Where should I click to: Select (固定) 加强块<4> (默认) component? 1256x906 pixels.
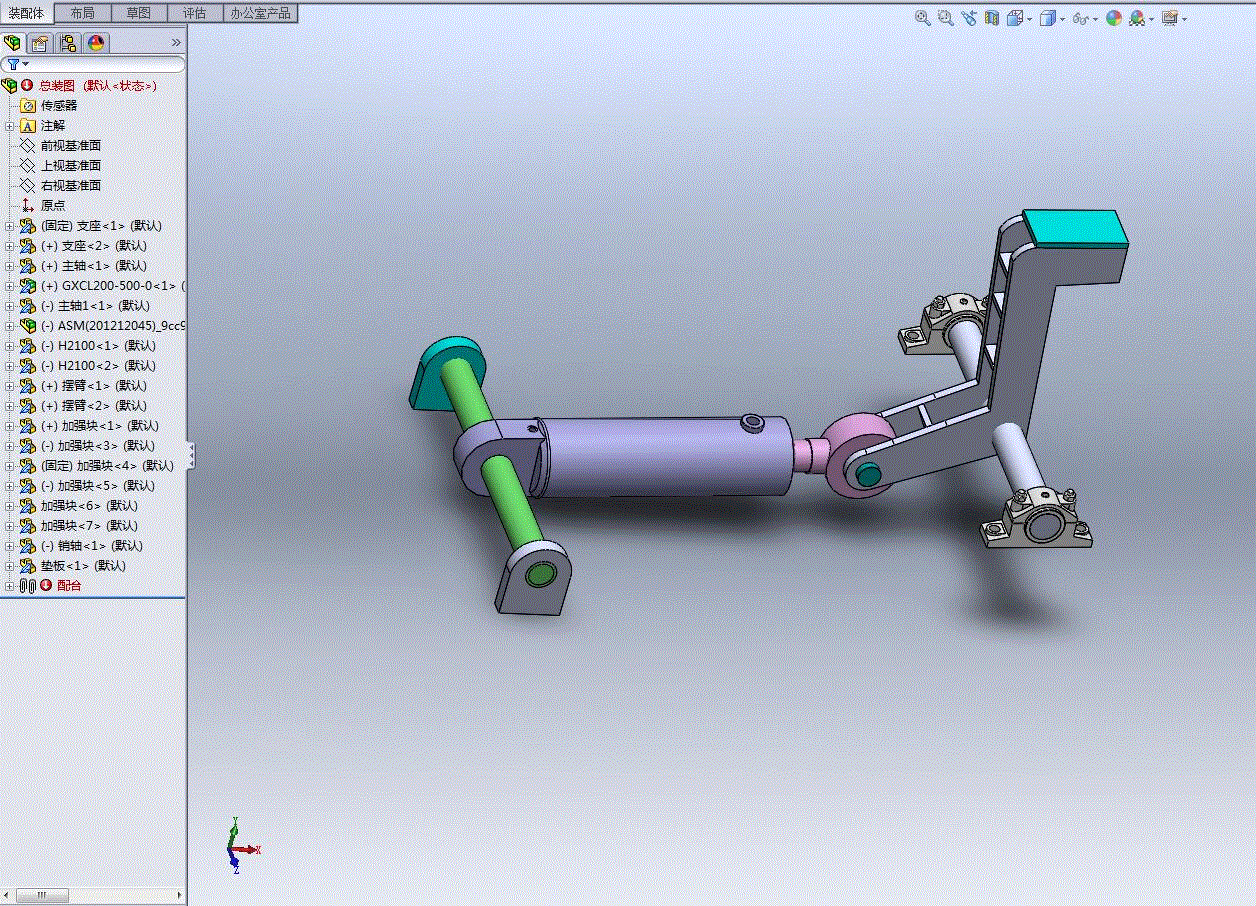coord(107,465)
